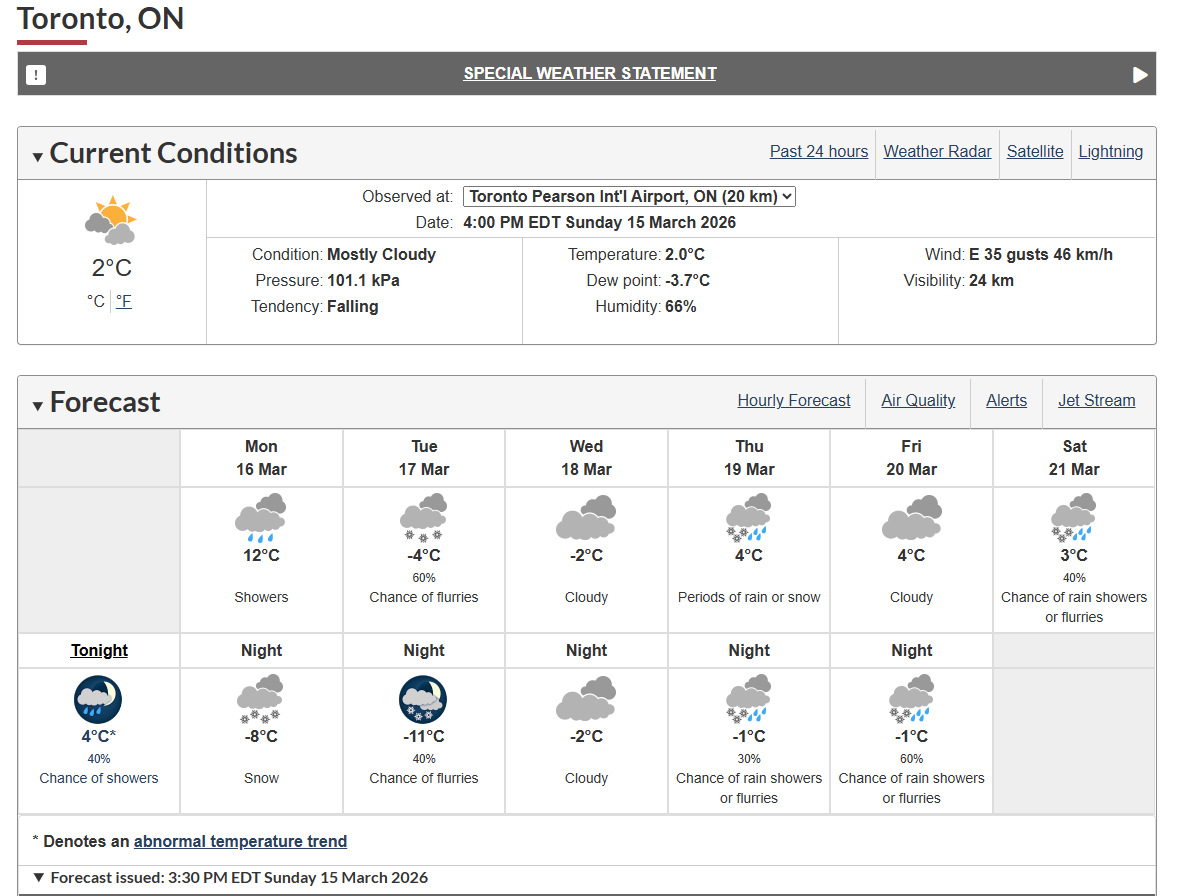Viewport: 1186px width, 896px height.
Task: Click the Tonight forecast heading link
Action: click(x=99, y=651)
